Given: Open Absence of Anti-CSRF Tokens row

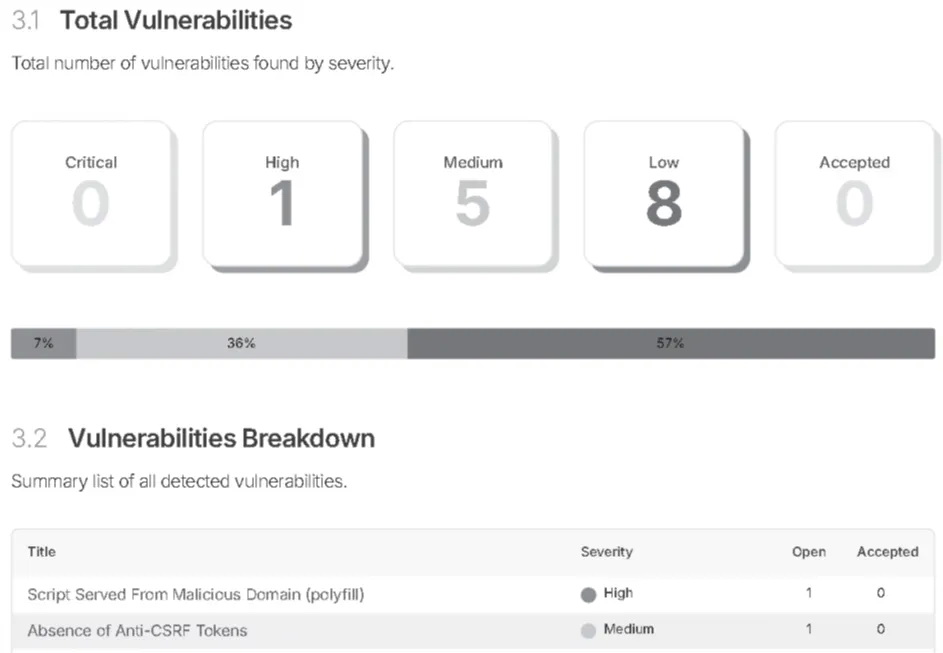Looking at the screenshot, I should click(x=473, y=630).
